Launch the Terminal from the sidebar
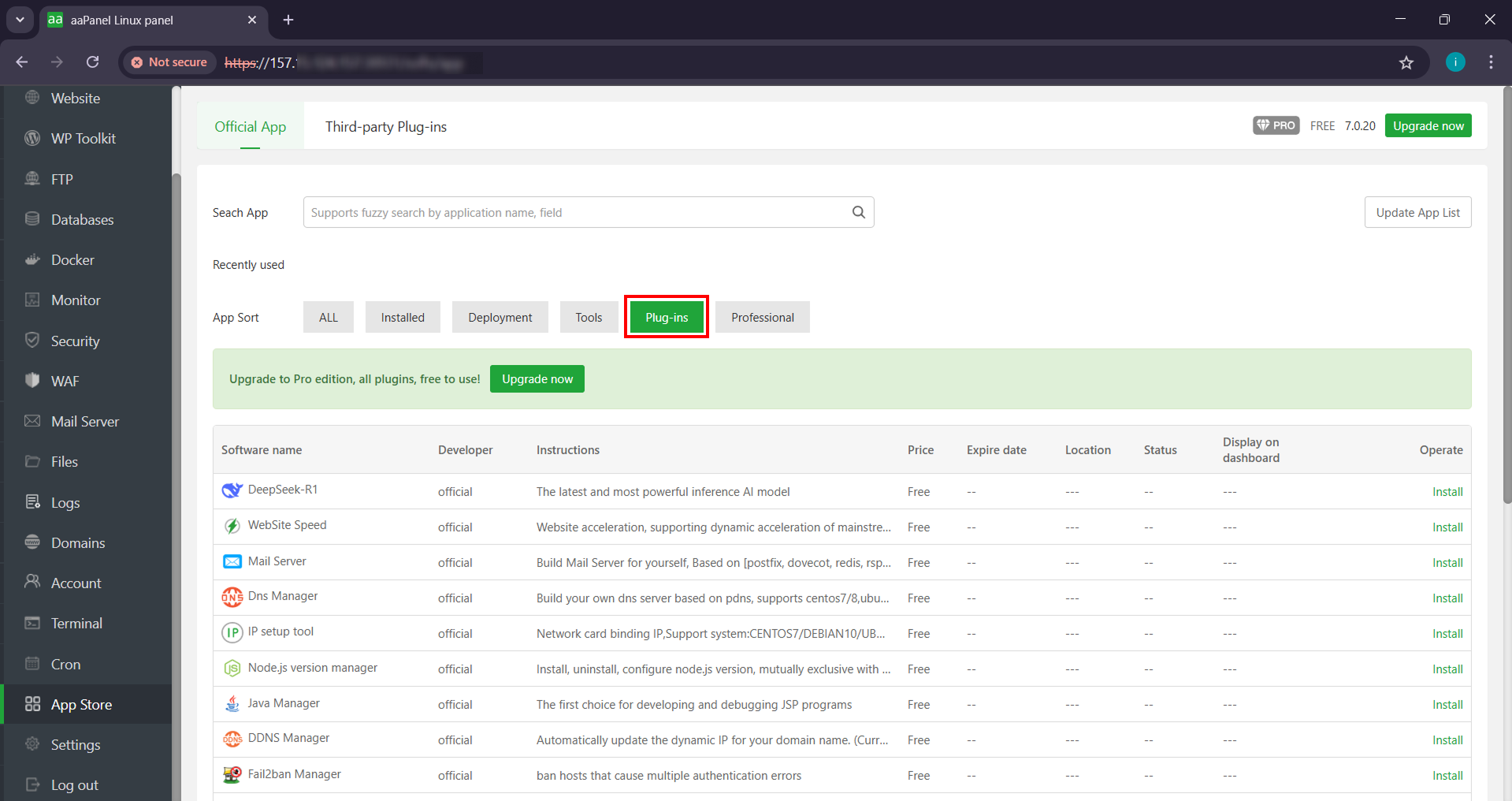This screenshot has height=801, width=1512. [76, 623]
